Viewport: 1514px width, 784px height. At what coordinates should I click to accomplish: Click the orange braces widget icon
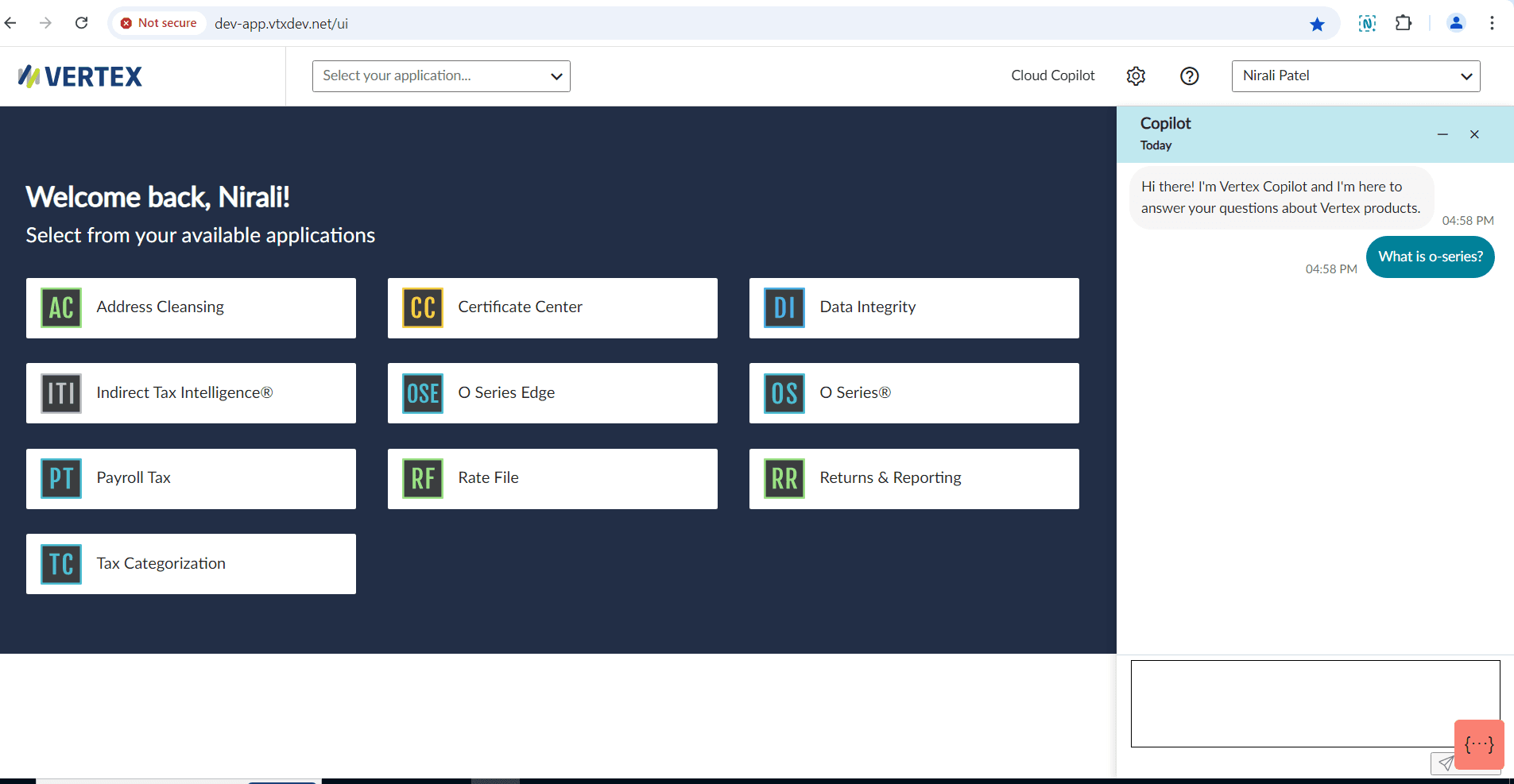(x=1479, y=744)
